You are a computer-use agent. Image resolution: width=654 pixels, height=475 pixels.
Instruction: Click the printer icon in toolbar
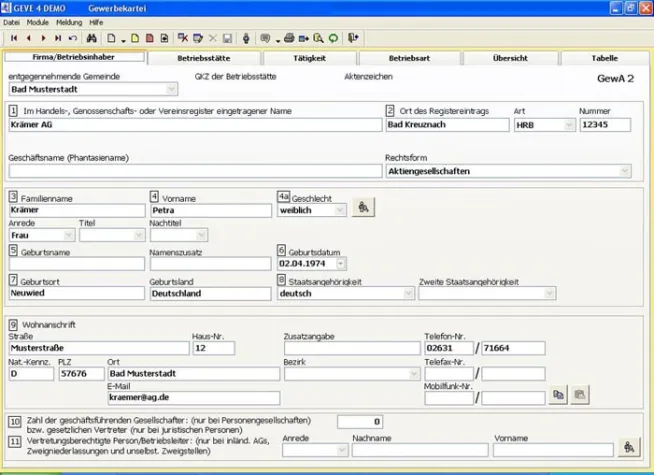click(x=289, y=38)
